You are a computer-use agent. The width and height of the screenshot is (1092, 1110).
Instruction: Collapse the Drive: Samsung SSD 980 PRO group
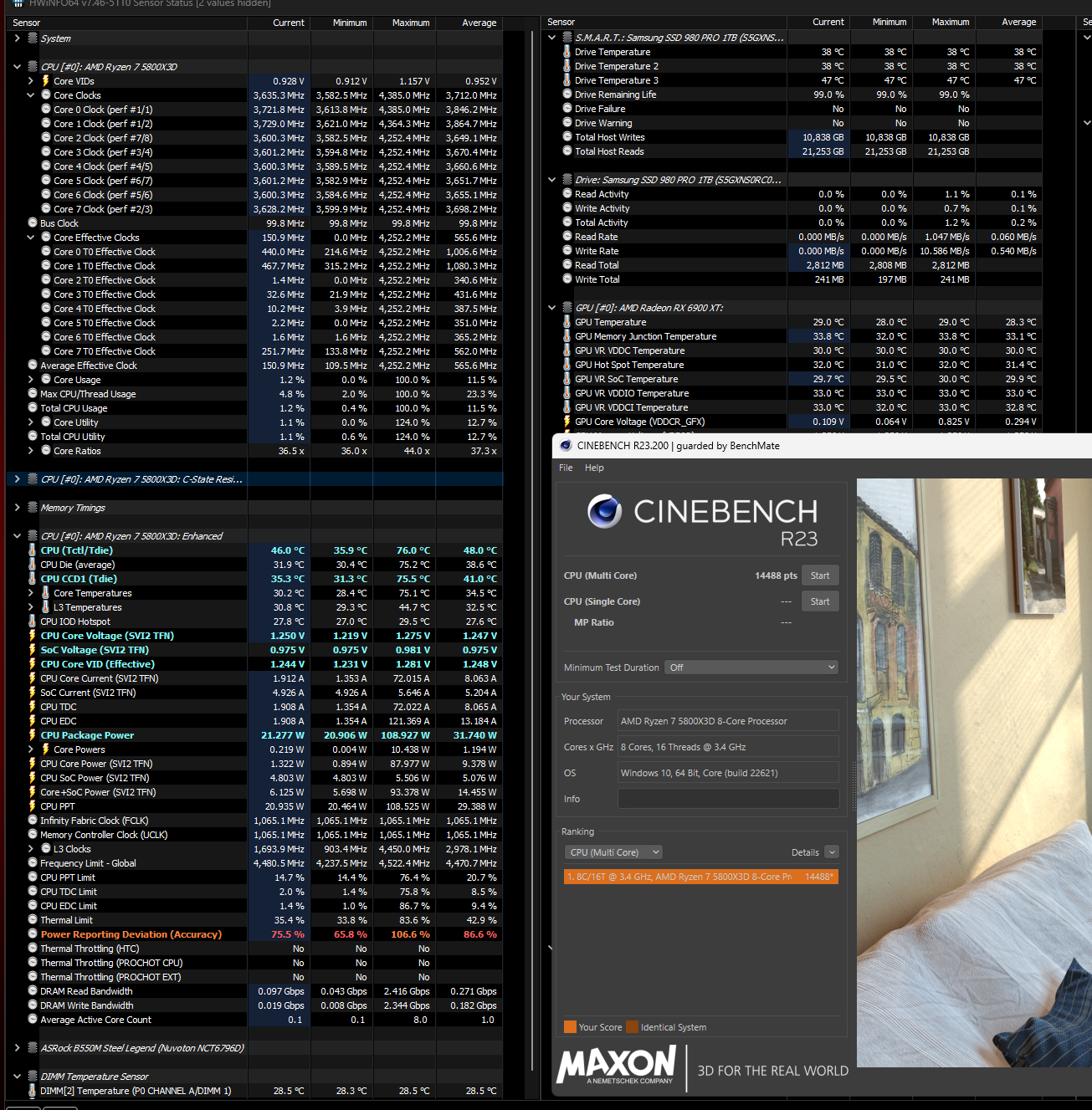tap(551, 180)
